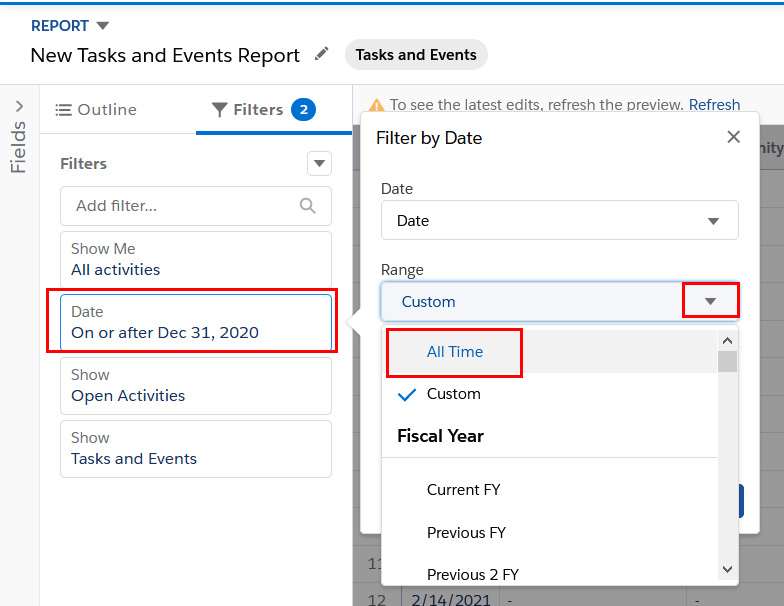The image size is (784, 606).
Task: Choose Current FY from range list
Action: click(x=463, y=490)
